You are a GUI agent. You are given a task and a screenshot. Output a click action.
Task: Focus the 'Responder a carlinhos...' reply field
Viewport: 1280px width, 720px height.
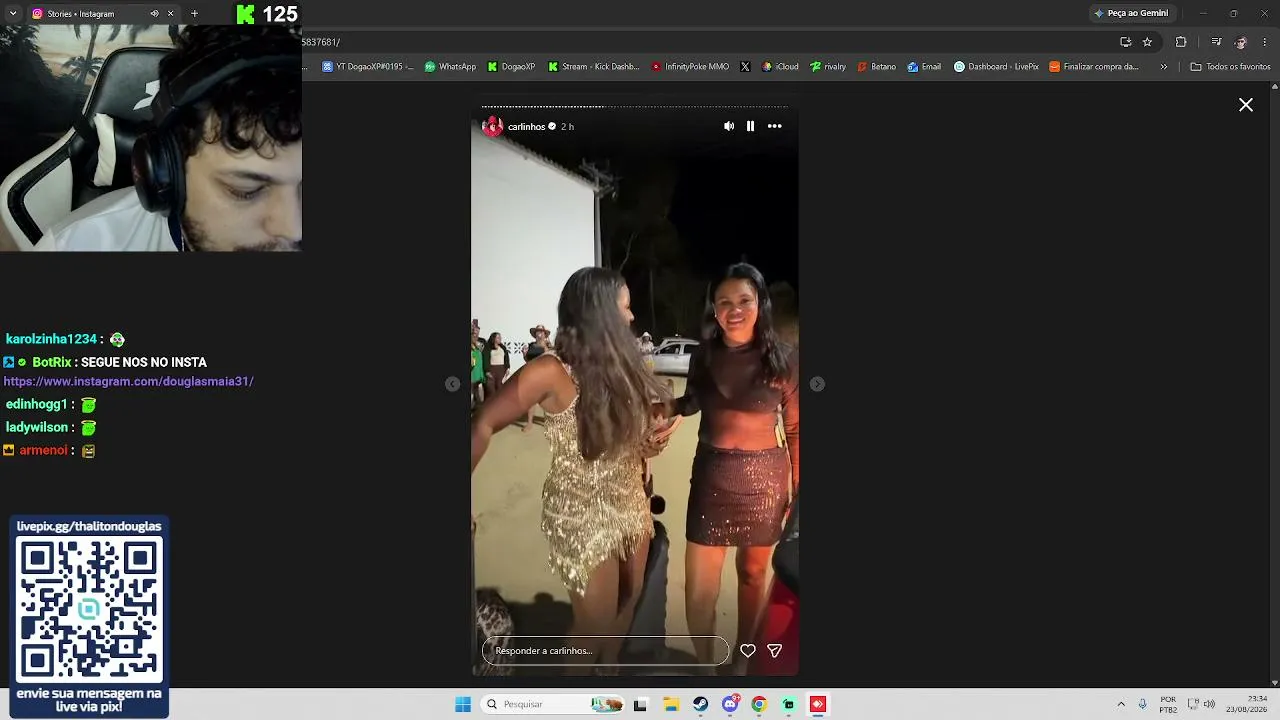(605, 651)
